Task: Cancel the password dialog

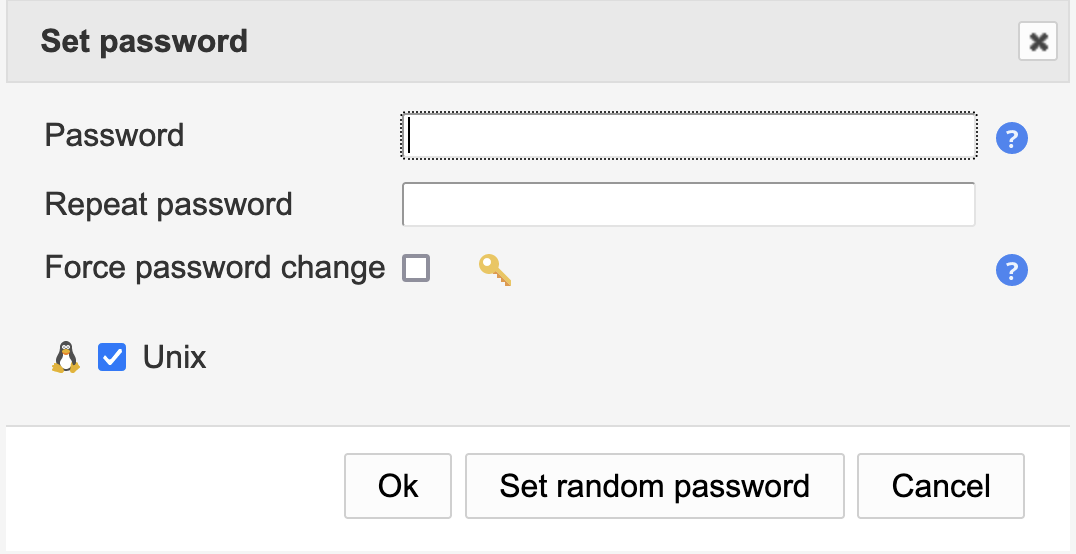Action: click(x=940, y=486)
